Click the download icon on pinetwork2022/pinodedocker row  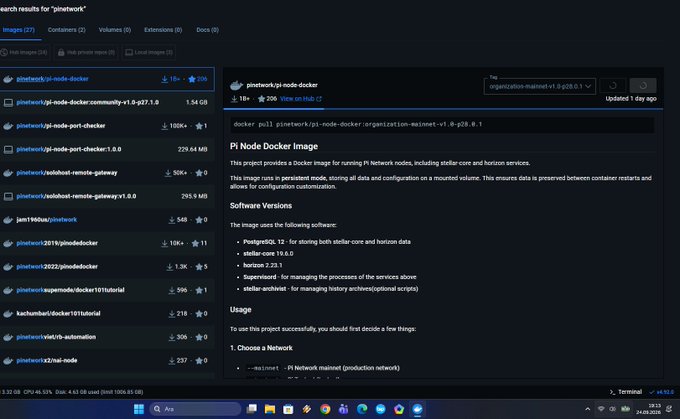coord(170,267)
